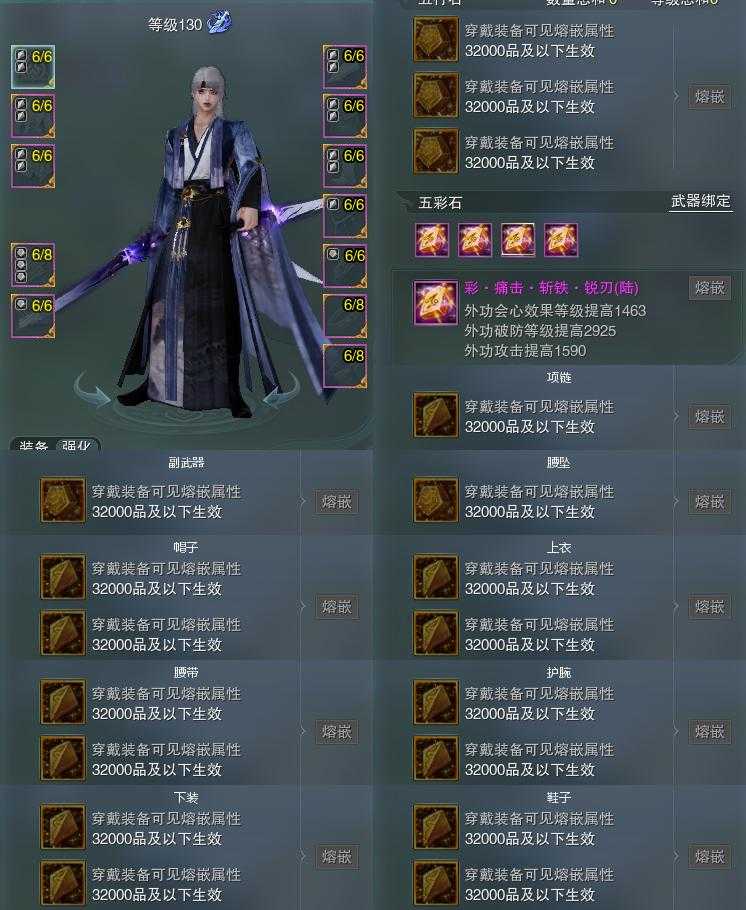The width and height of the screenshot is (746, 910).
Task: Select the fourth 五彩石 gem icon
Action: (x=561, y=240)
